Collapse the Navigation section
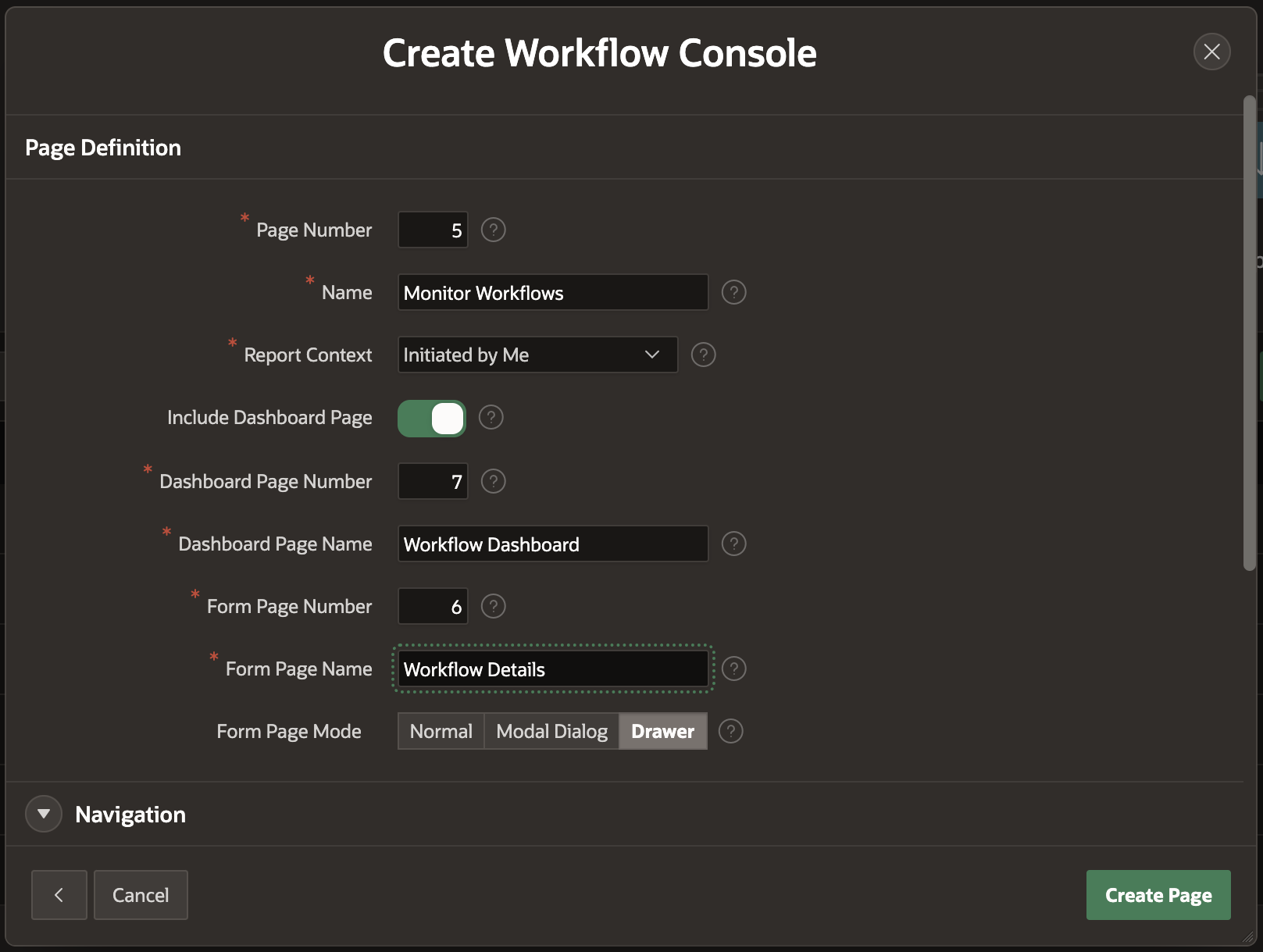The height and width of the screenshot is (952, 1263). 43,814
